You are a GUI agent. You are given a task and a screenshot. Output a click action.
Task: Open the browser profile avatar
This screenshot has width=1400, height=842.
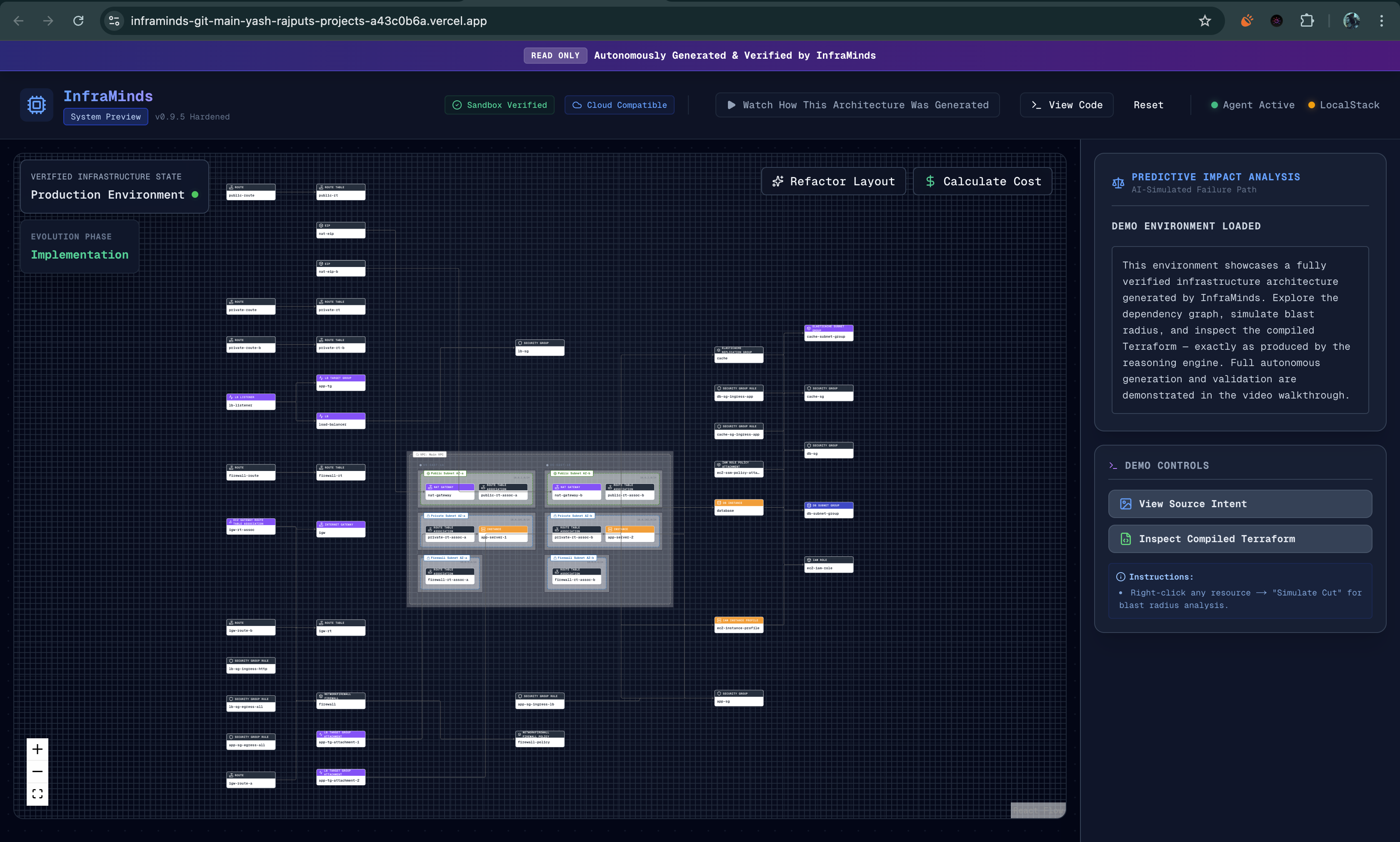1351,21
